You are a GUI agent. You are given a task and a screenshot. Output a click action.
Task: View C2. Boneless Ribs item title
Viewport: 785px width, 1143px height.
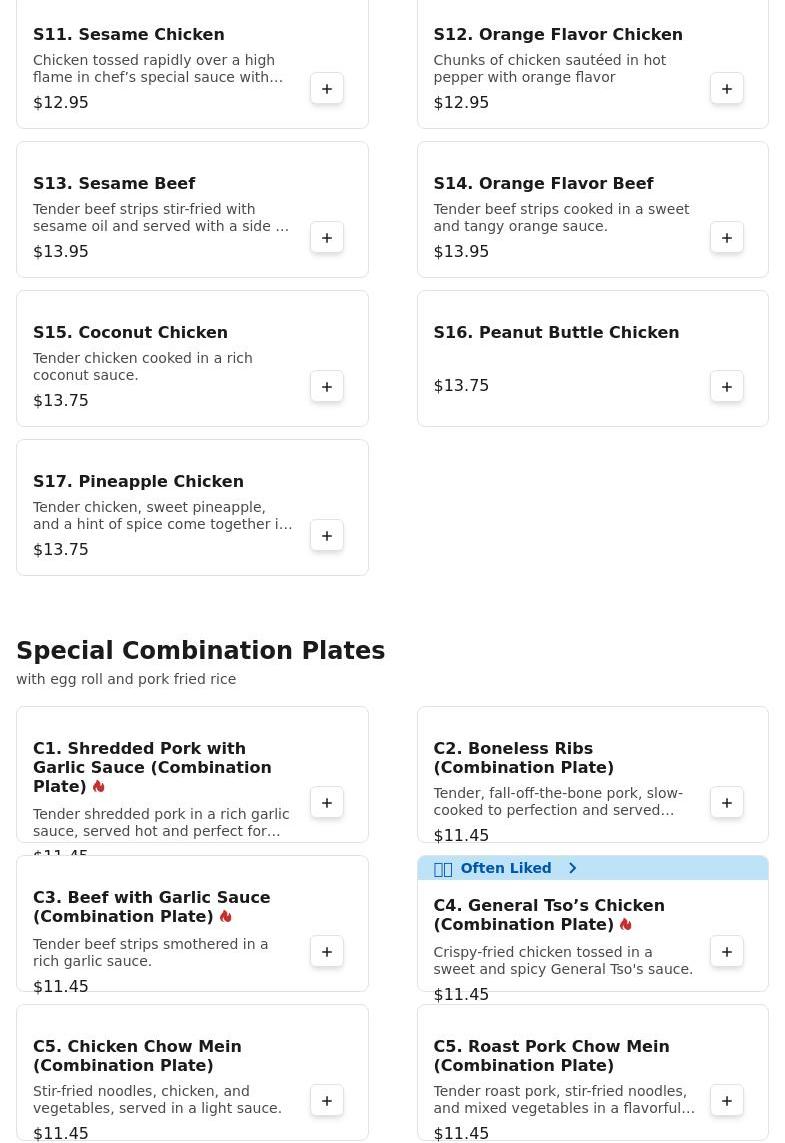523,758
